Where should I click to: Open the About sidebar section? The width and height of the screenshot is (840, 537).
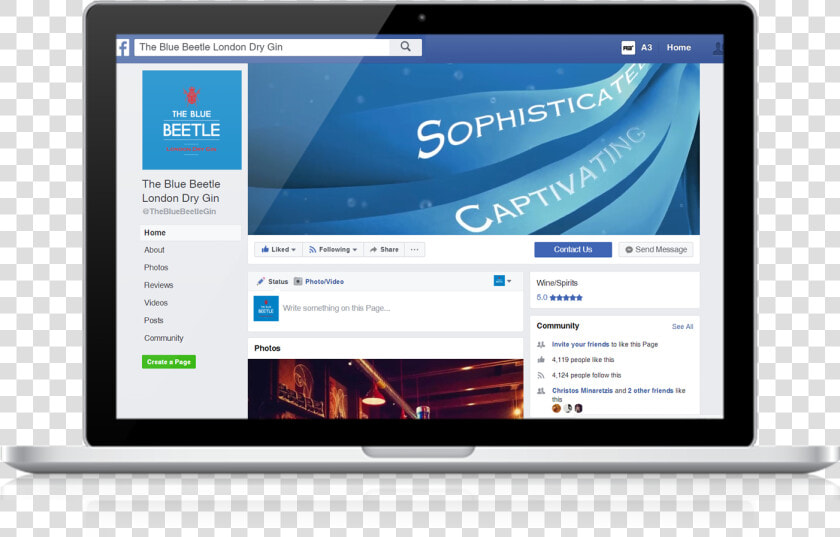pos(154,250)
